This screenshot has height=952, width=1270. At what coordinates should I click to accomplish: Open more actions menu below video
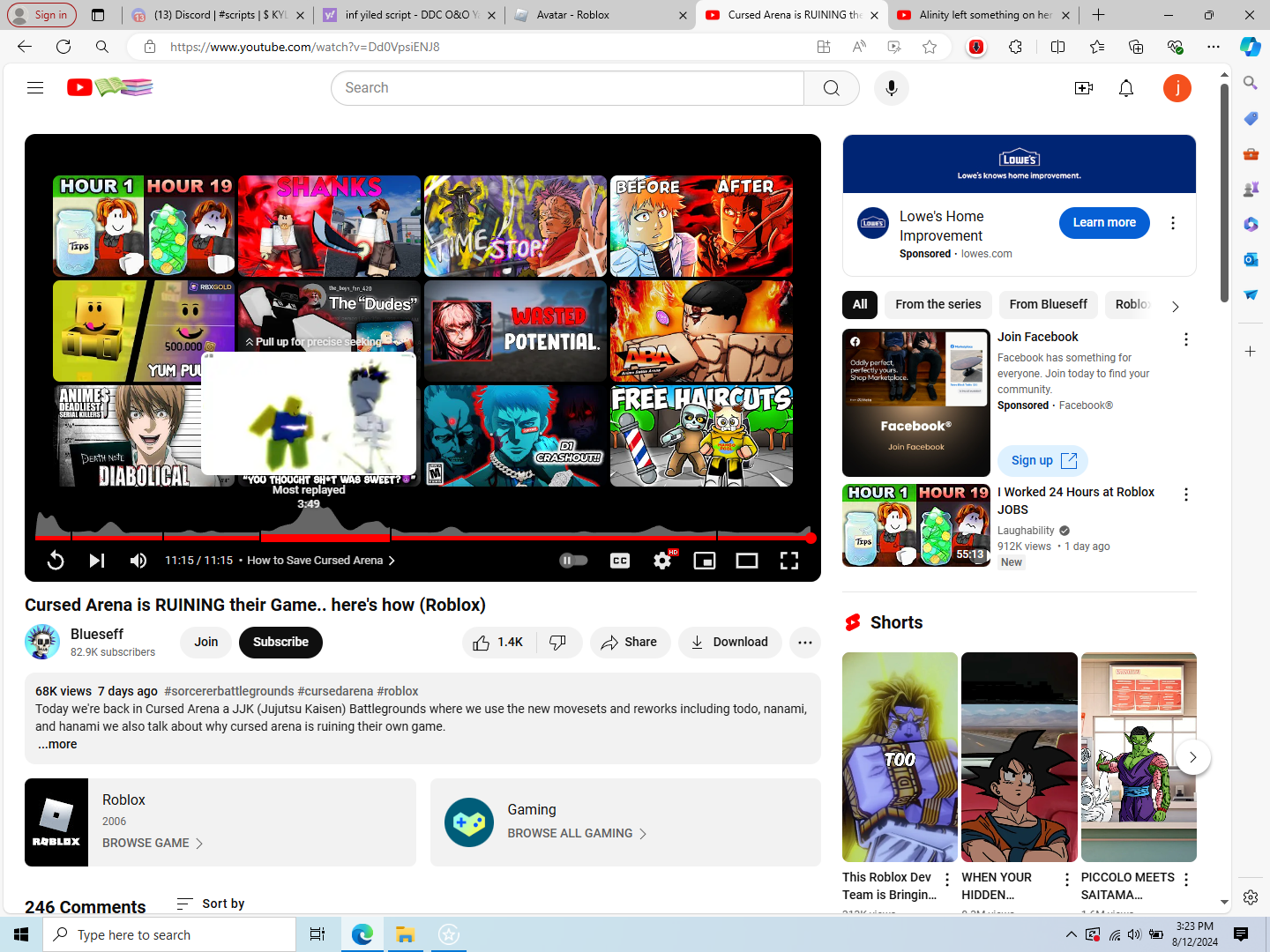point(804,643)
